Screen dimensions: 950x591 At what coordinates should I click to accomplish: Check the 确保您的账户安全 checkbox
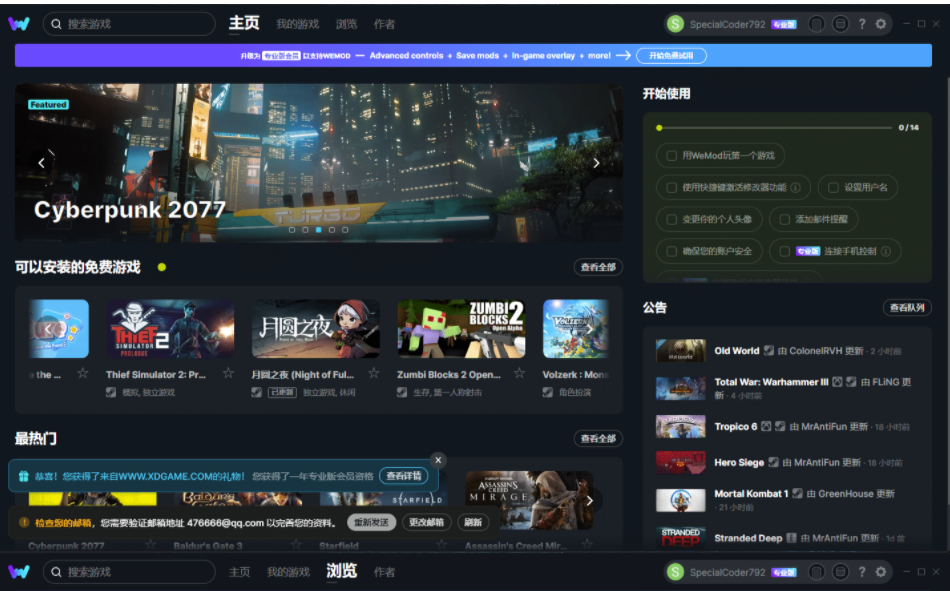pyautogui.click(x=671, y=251)
